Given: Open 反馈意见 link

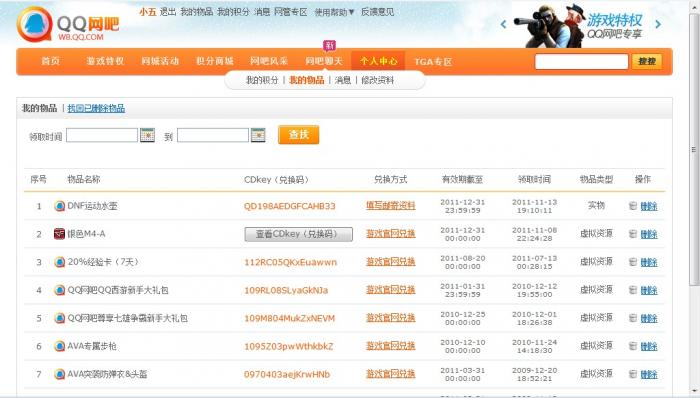Looking at the screenshot, I should click(x=377, y=12).
